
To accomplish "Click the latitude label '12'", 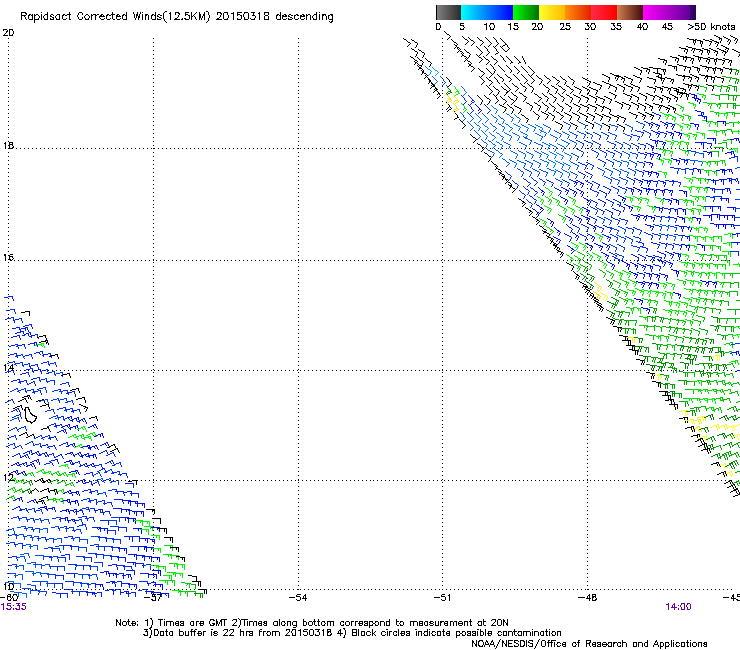I will click(8, 478).
